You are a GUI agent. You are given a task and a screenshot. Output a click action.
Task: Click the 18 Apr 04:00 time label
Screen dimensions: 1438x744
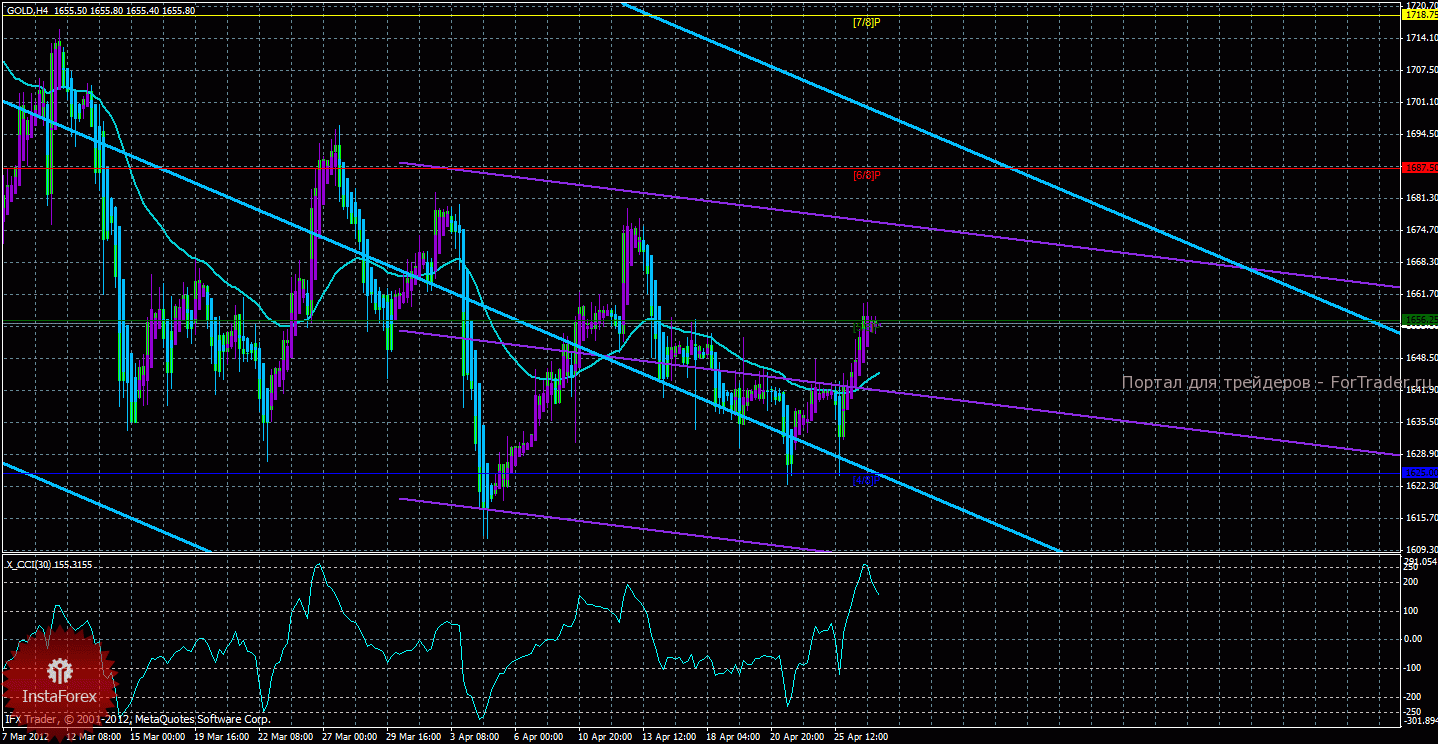click(735, 736)
